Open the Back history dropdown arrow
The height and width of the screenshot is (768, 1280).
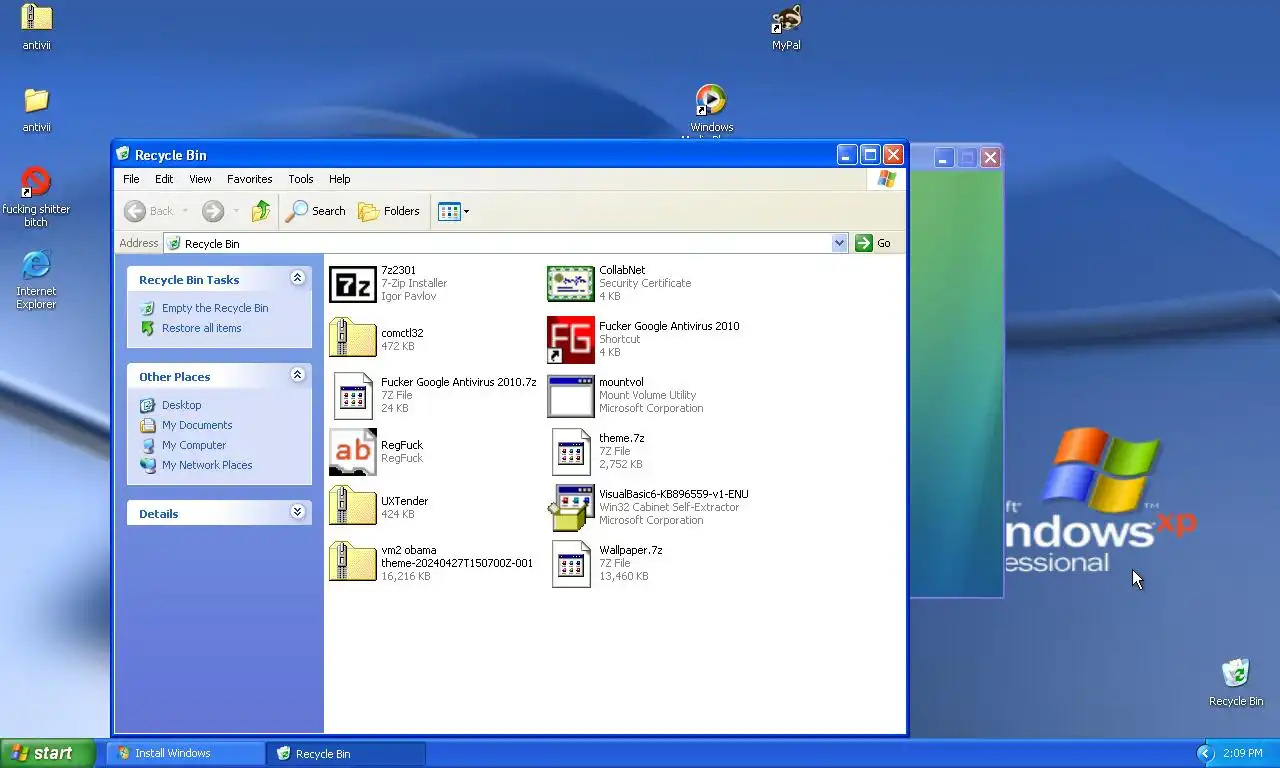click(x=185, y=211)
